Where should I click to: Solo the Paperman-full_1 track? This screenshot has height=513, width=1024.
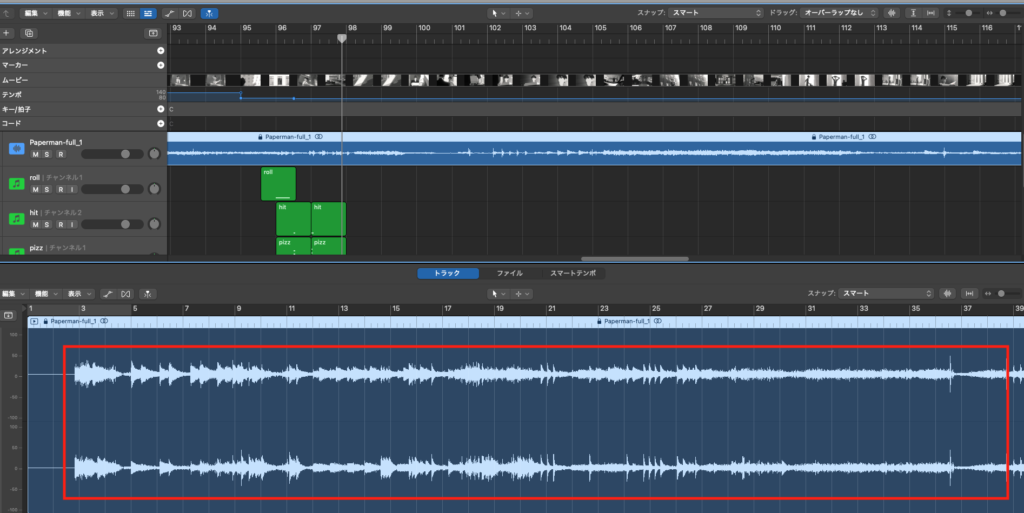(x=47, y=155)
